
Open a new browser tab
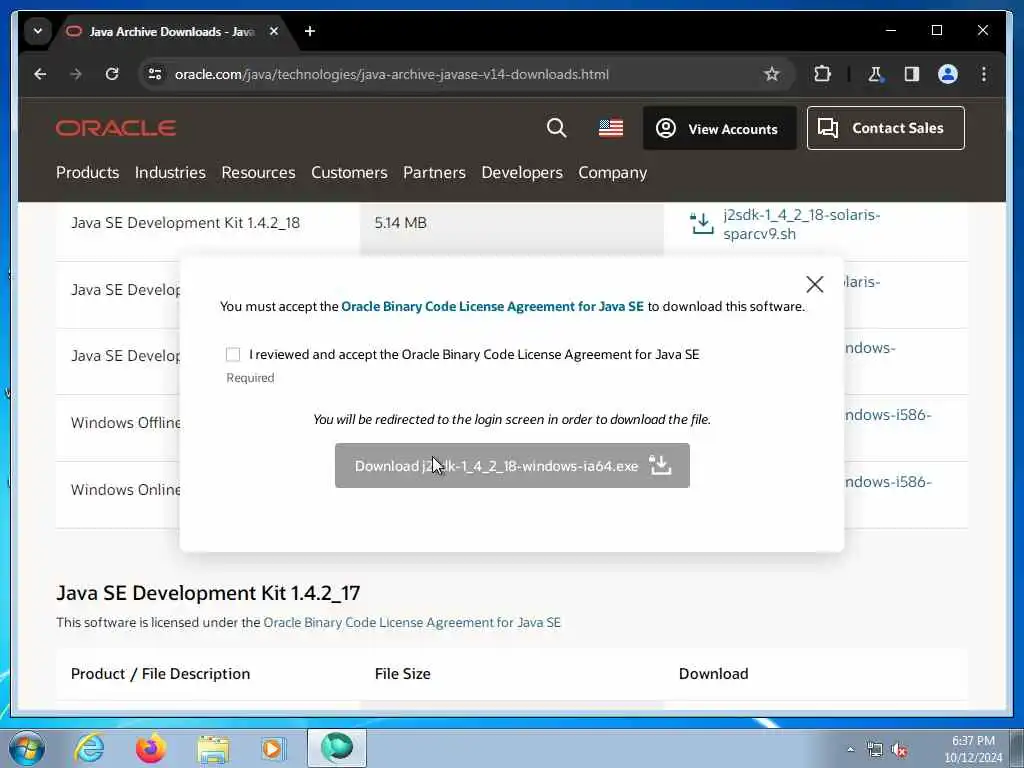tap(310, 31)
